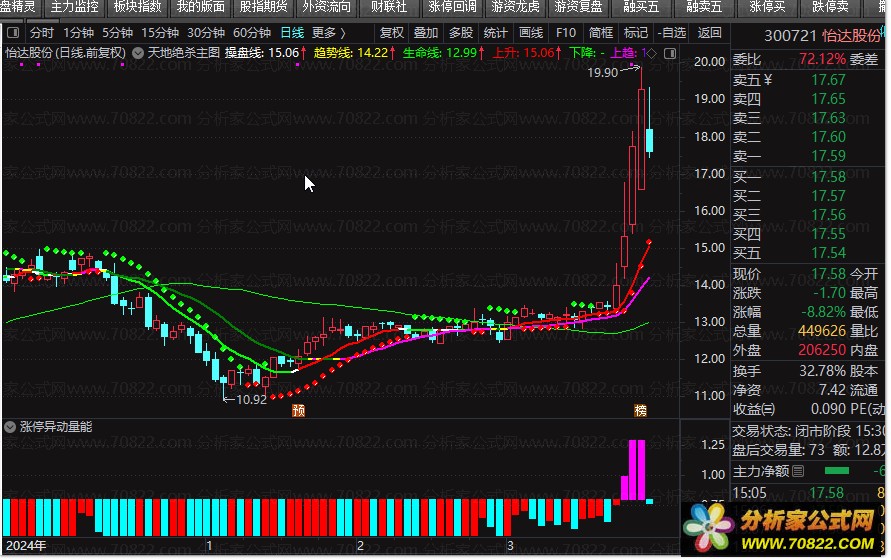Image resolution: width=891 pixels, height=560 pixels.
Task: Click the 多股 multi-stock button
Action: point(461,33)
